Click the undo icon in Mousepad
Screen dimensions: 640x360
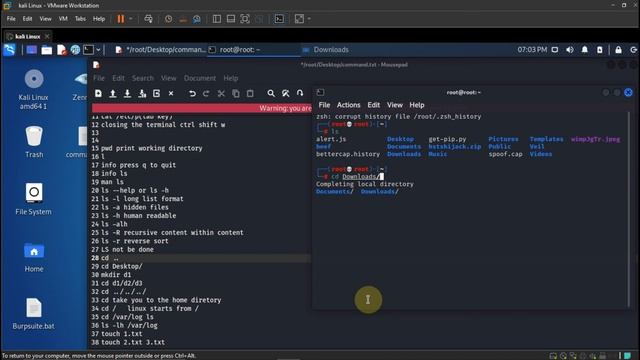192,93
